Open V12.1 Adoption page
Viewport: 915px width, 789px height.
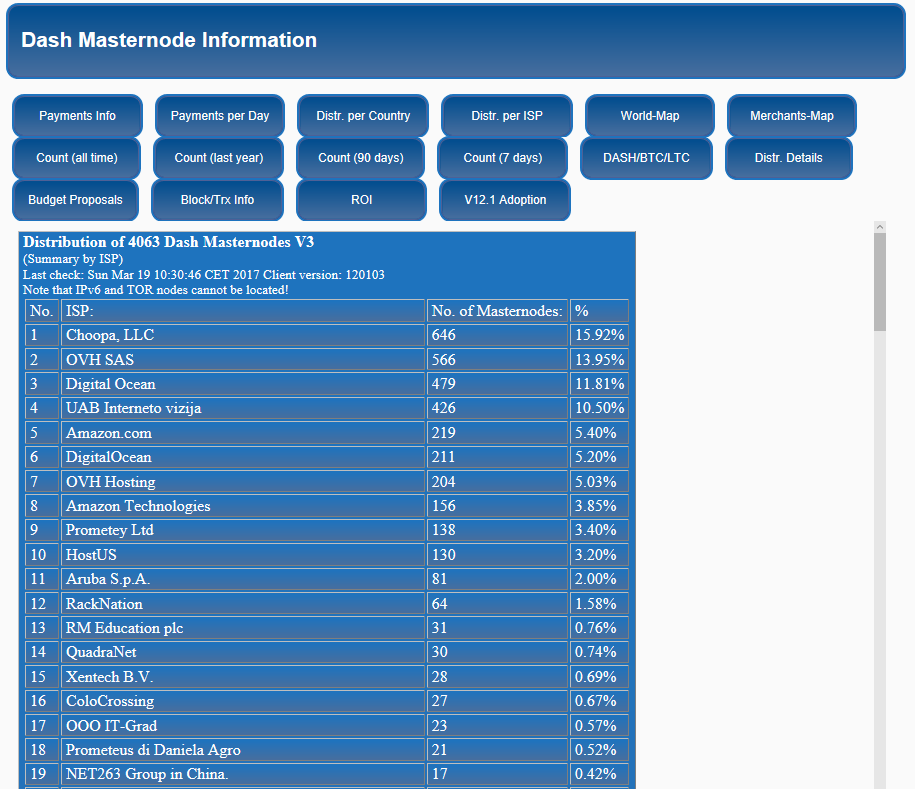point(505,200)
